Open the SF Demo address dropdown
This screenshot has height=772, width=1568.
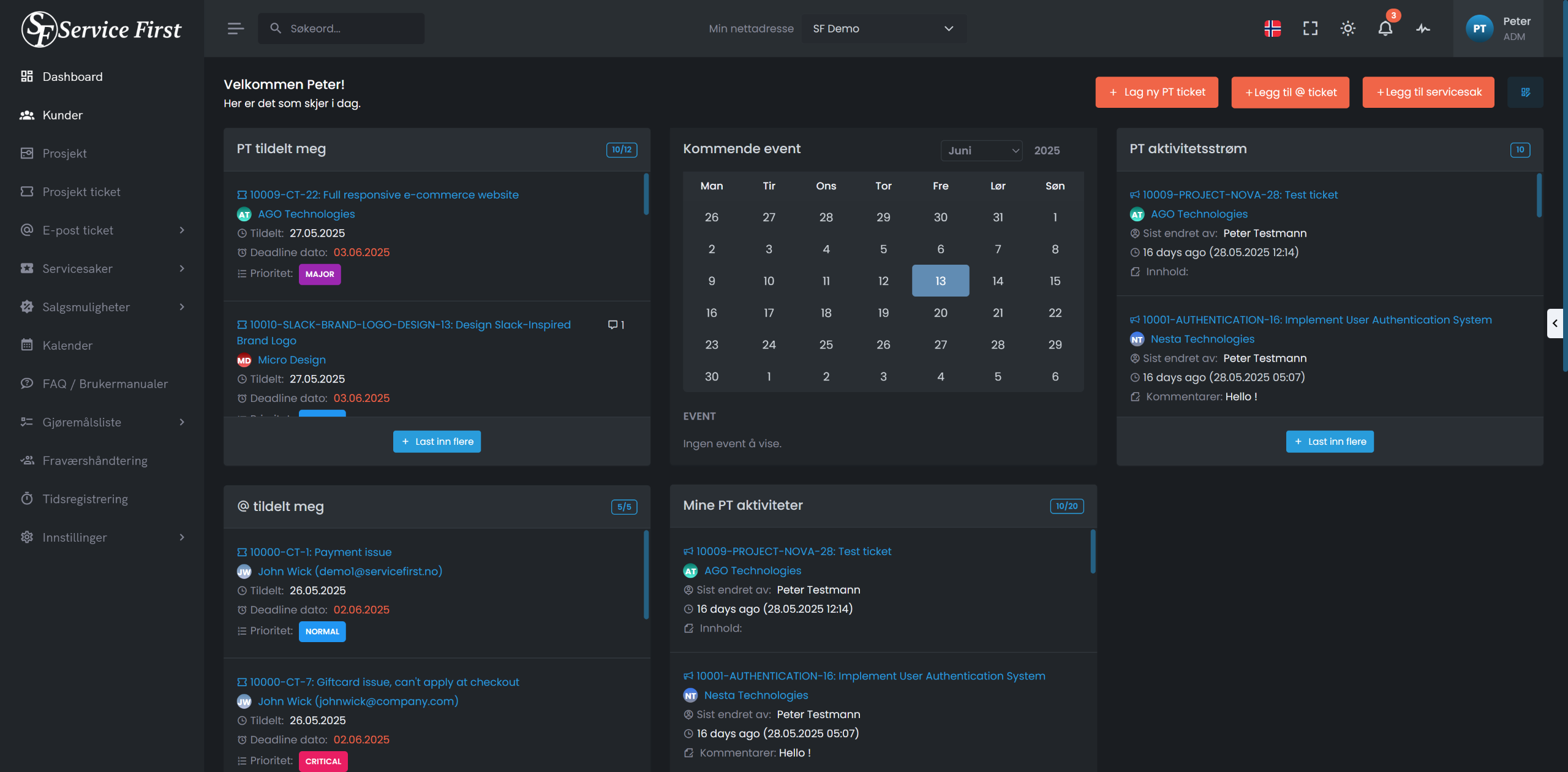coord(883,28)
